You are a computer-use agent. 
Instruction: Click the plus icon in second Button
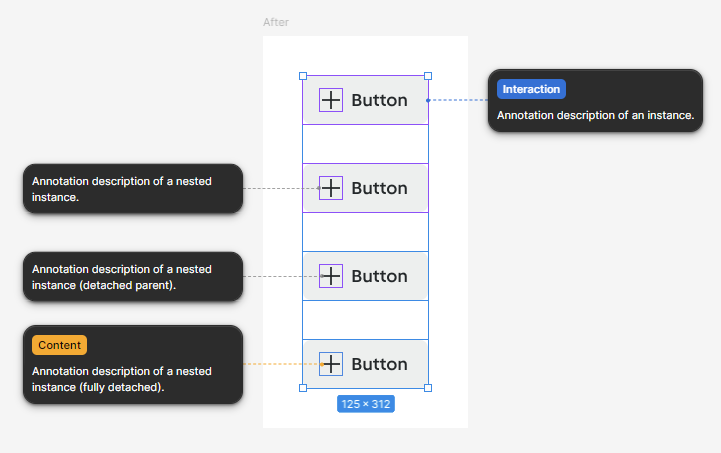[331, 188]
